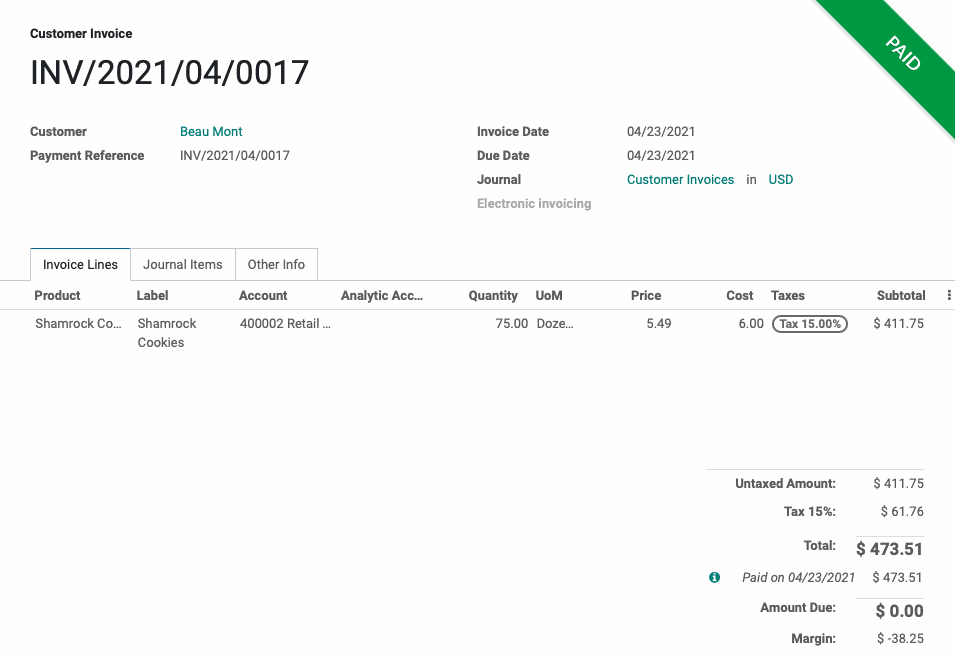
Task: Sort by the Quantity column header
Action: pos(493,295)
